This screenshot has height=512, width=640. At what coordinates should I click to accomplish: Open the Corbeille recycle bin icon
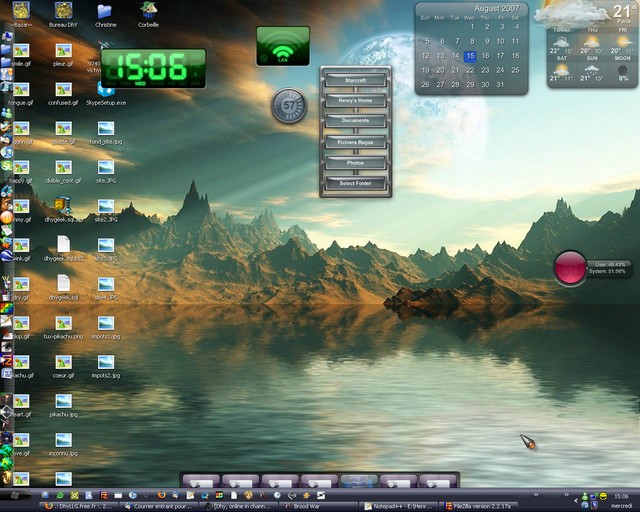pos(148,14)
